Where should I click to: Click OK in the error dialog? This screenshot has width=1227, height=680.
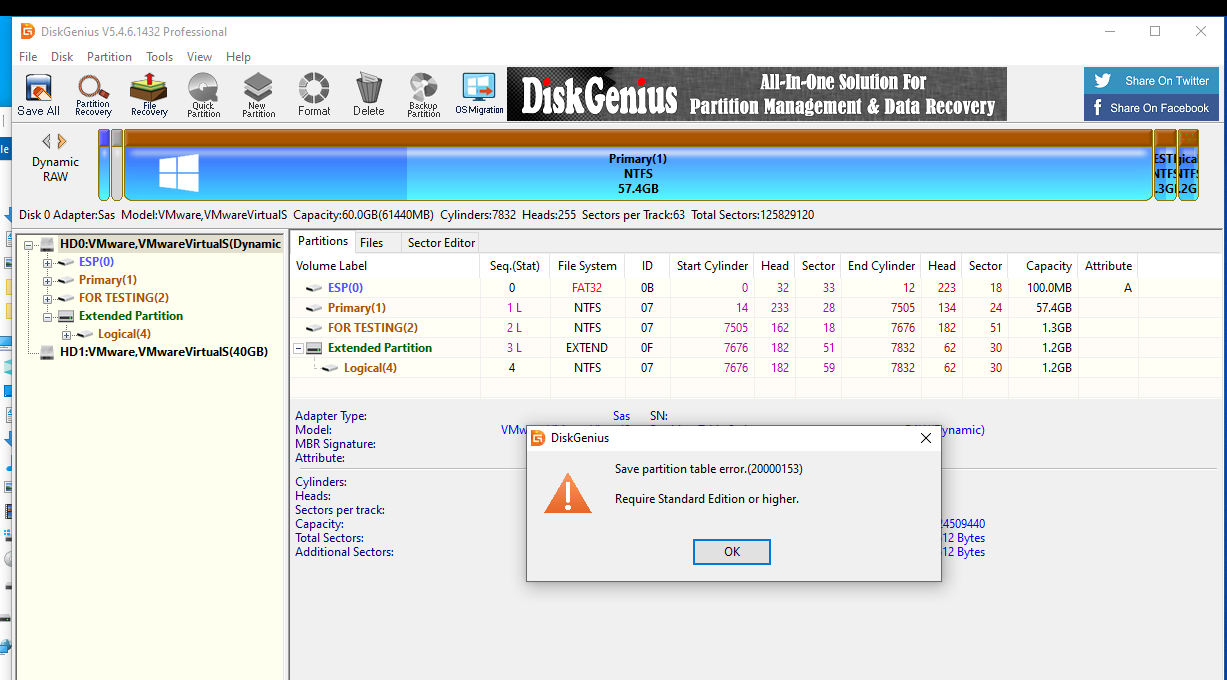coord(732,552)
